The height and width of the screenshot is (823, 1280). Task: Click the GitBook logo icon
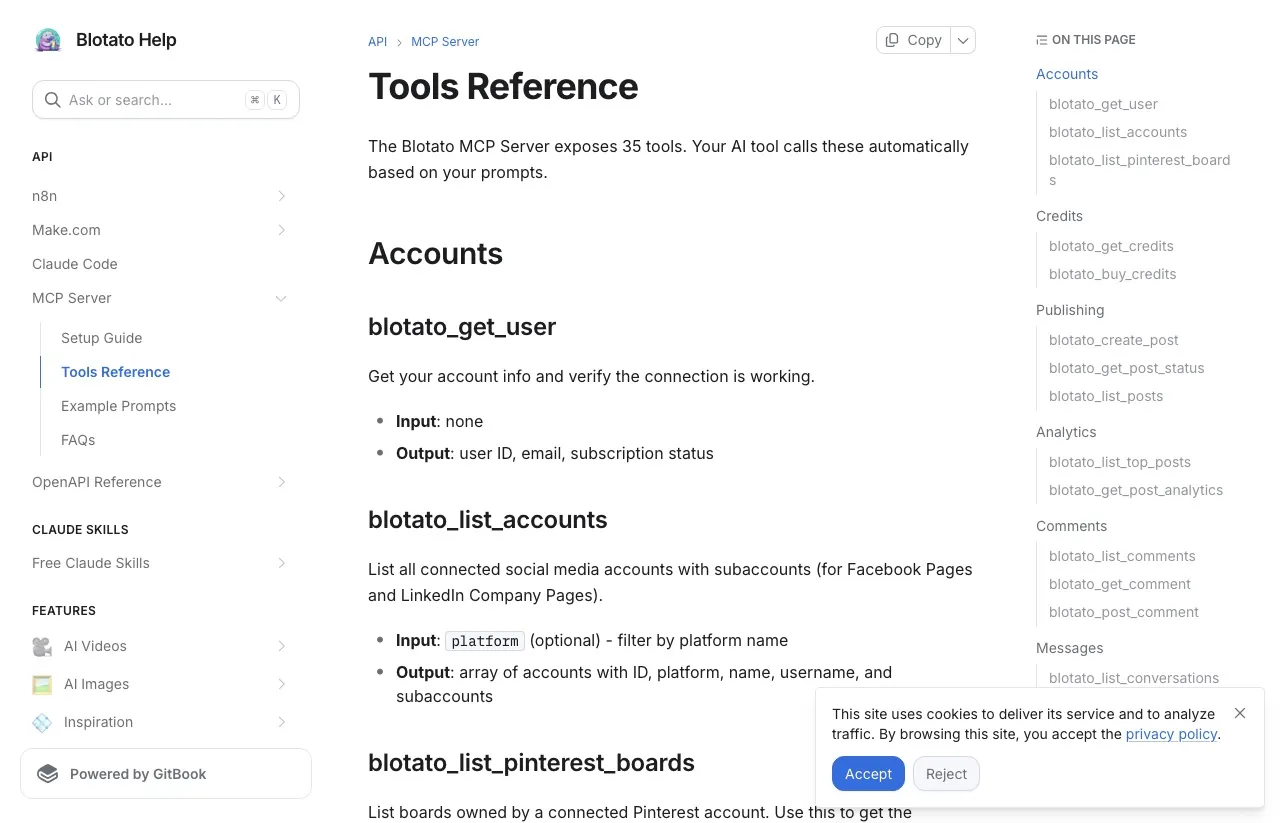pos(48,774)
